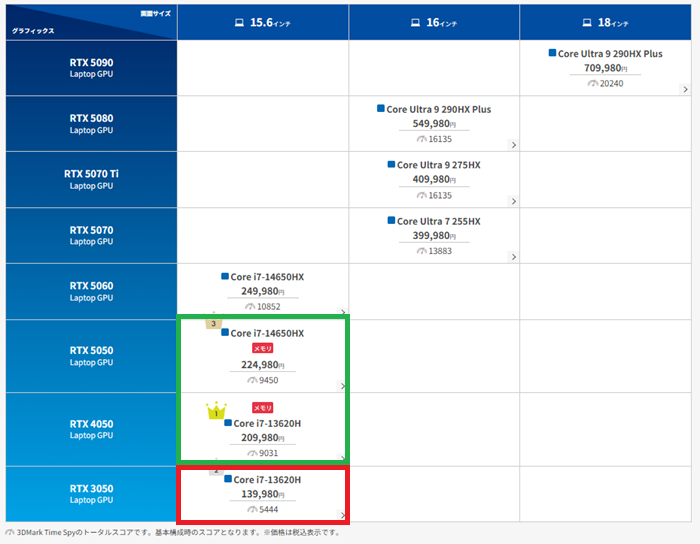Click Core i7-14650HX in the RTX 5060 row
The width and height of the screenshot is (700, 544).
[267, 277]
